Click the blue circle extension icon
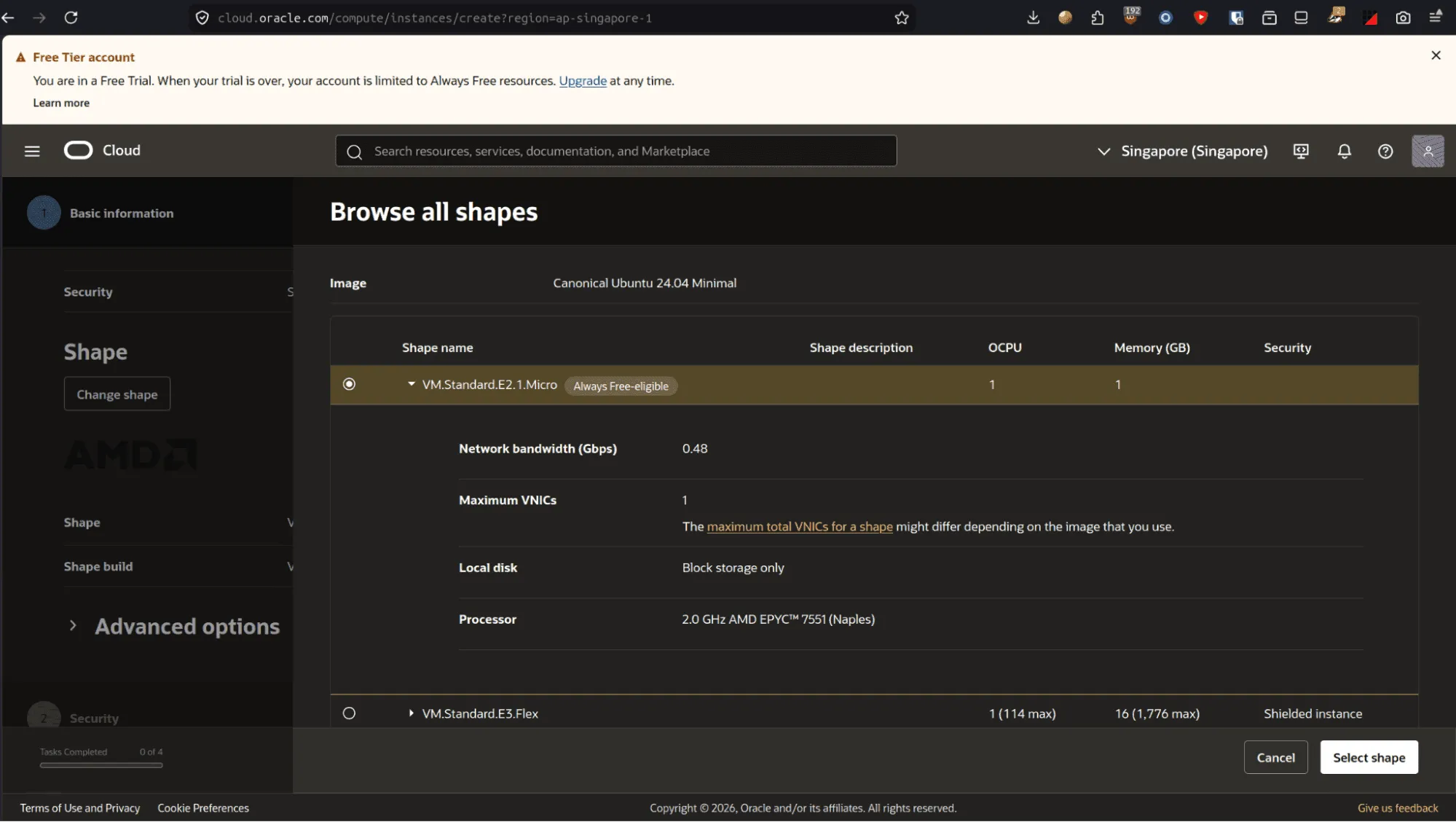The width and height of the screenshot is (1456, 822). pos(1165,17)
